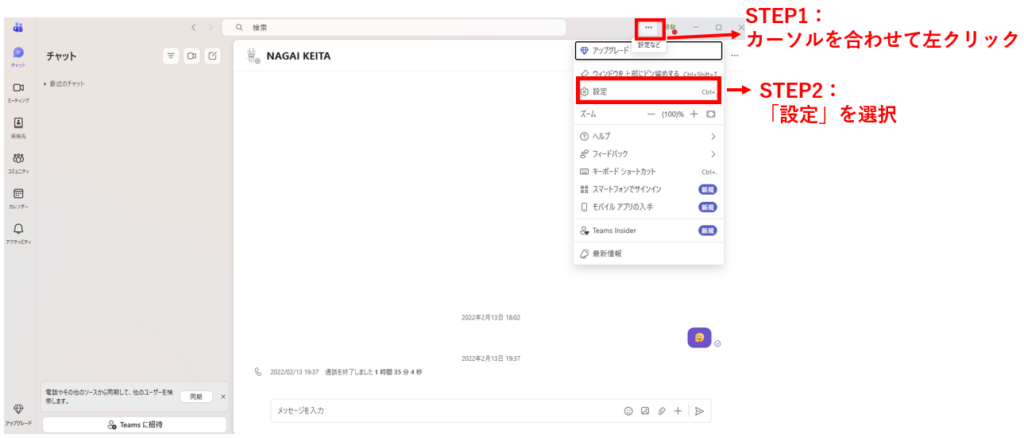
Task: Start a new chat with the compose icon
Action: [213, 56]
